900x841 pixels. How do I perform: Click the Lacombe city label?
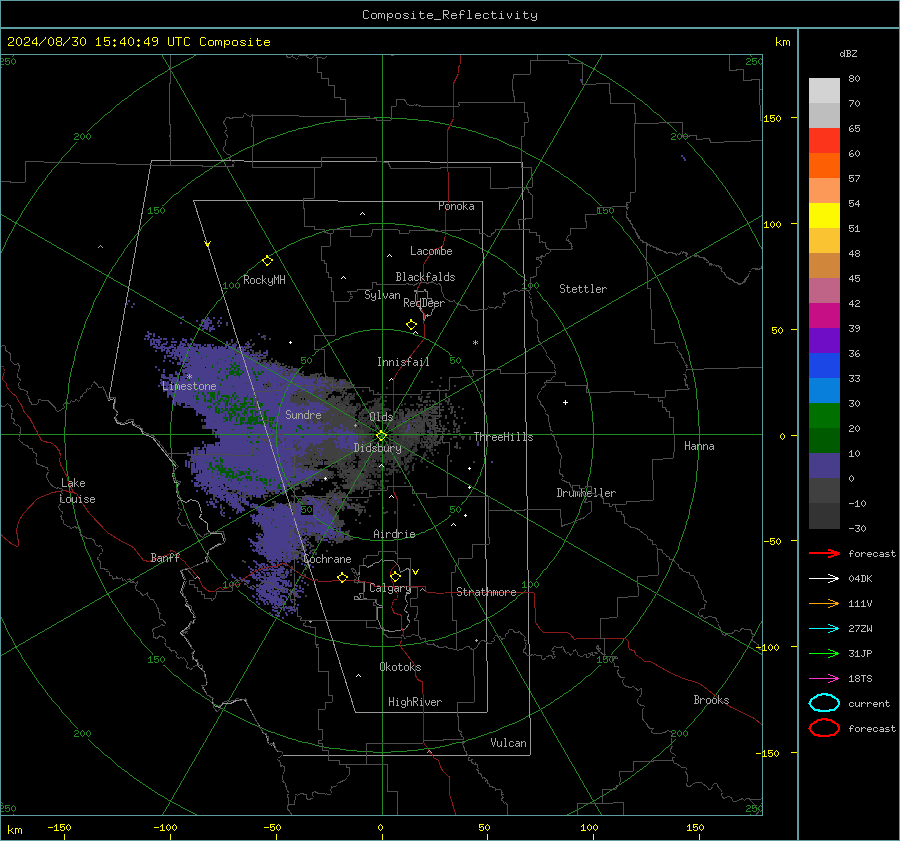[431, 251]
